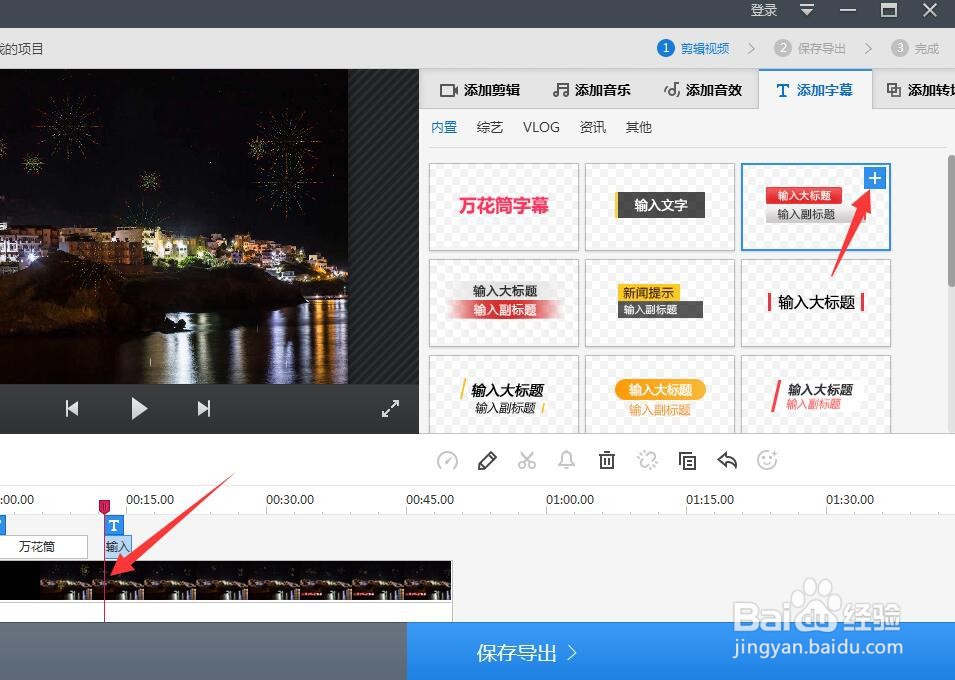Viewport: 955px width, 680px height.
Task: Duplicate the clip with the copy icon
Action: click(x=687, y=460)
